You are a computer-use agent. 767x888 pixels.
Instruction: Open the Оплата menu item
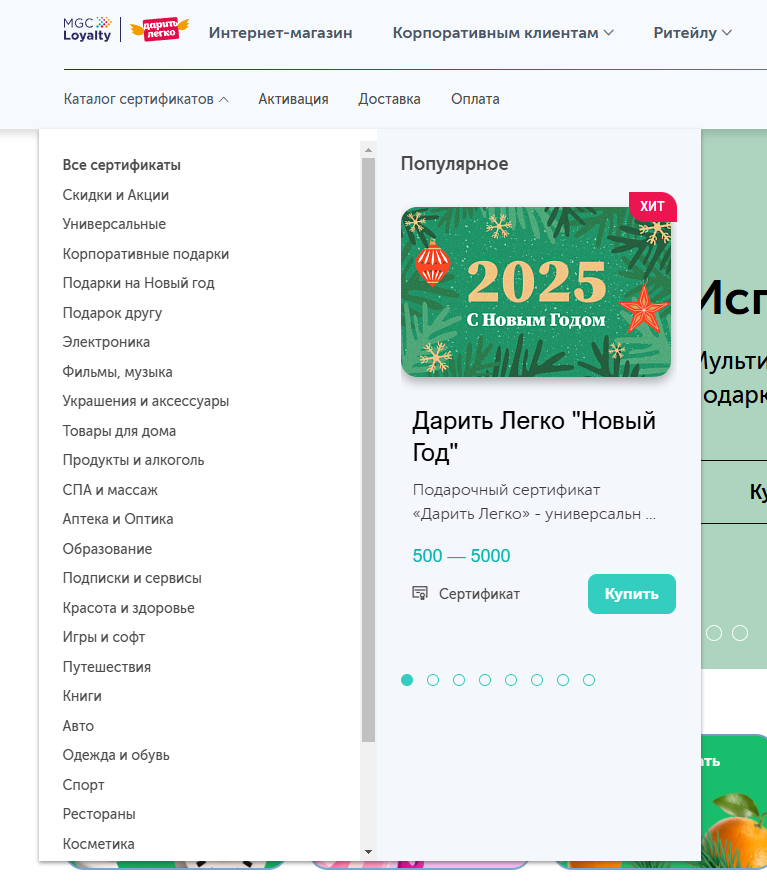[x=475, y=99]
